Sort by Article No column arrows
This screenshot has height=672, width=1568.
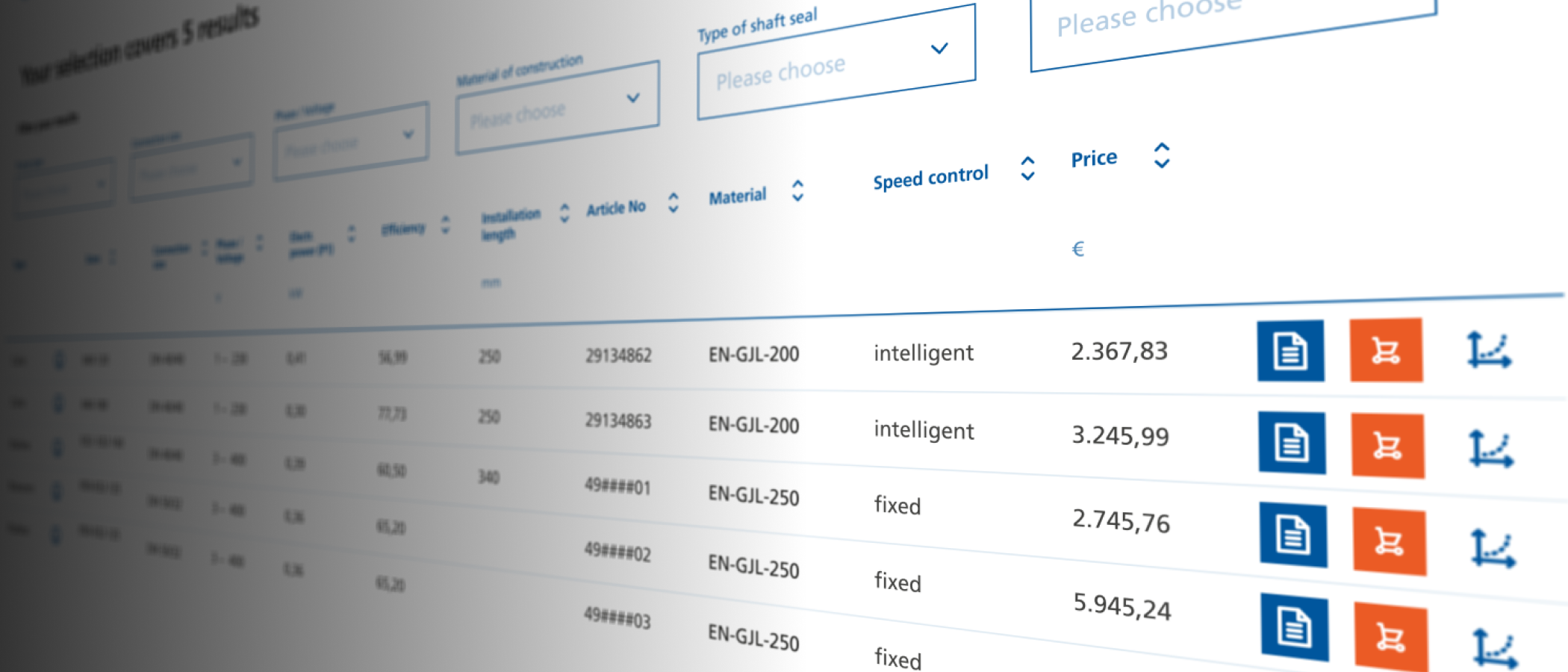(673, 202)
